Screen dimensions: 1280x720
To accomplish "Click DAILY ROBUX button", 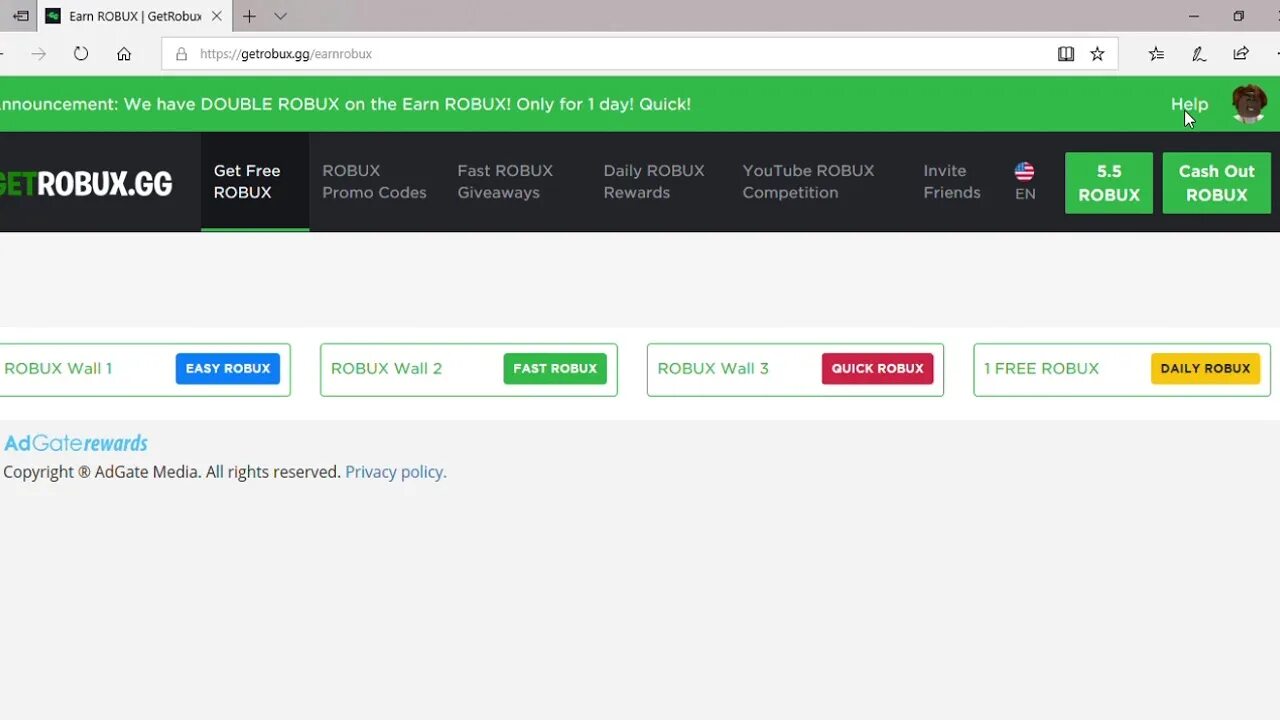I will (x=1205, y=369).
